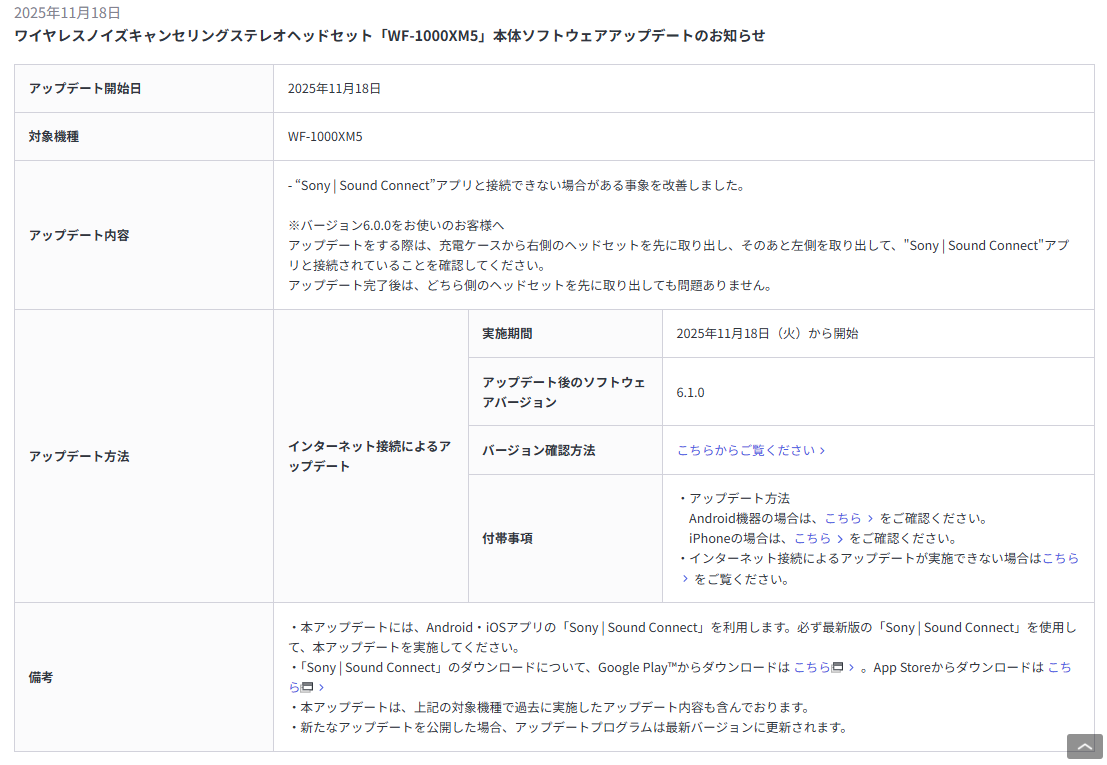The height and width of the screenshot is (765, 1107).
Task: Click the 備考 row header
Action: point(41,678)
